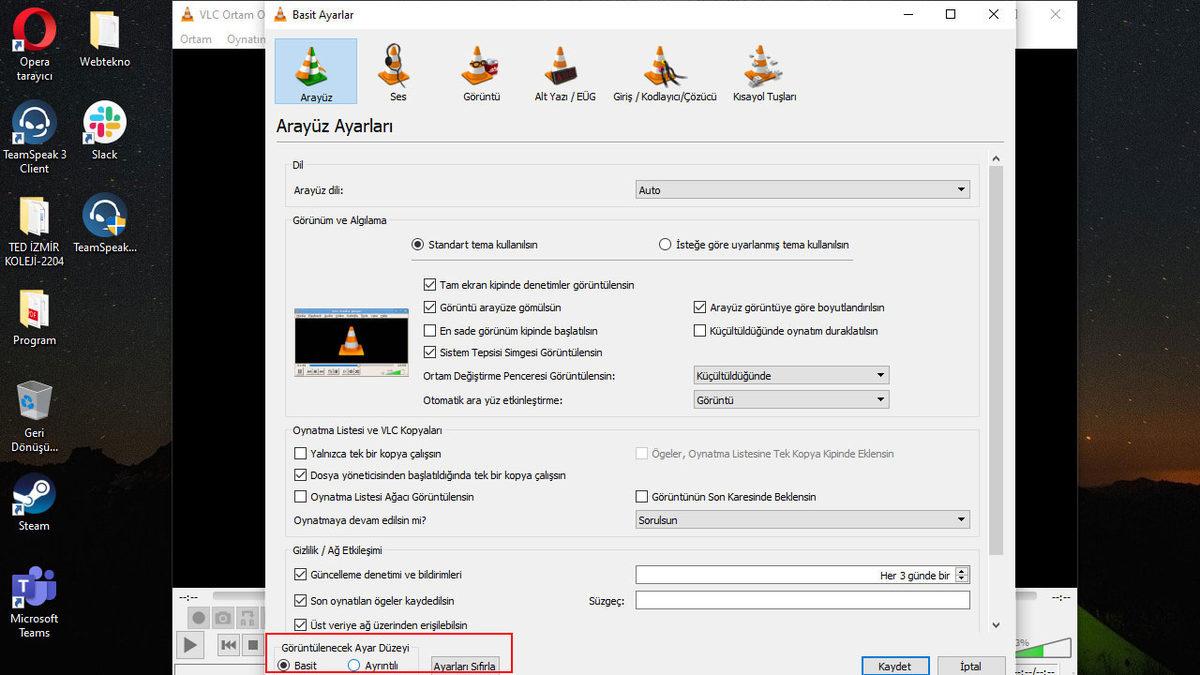The image size is (1200, 675).
Task: Click Kaydet to save settings
Action: [x=895, y=666]
